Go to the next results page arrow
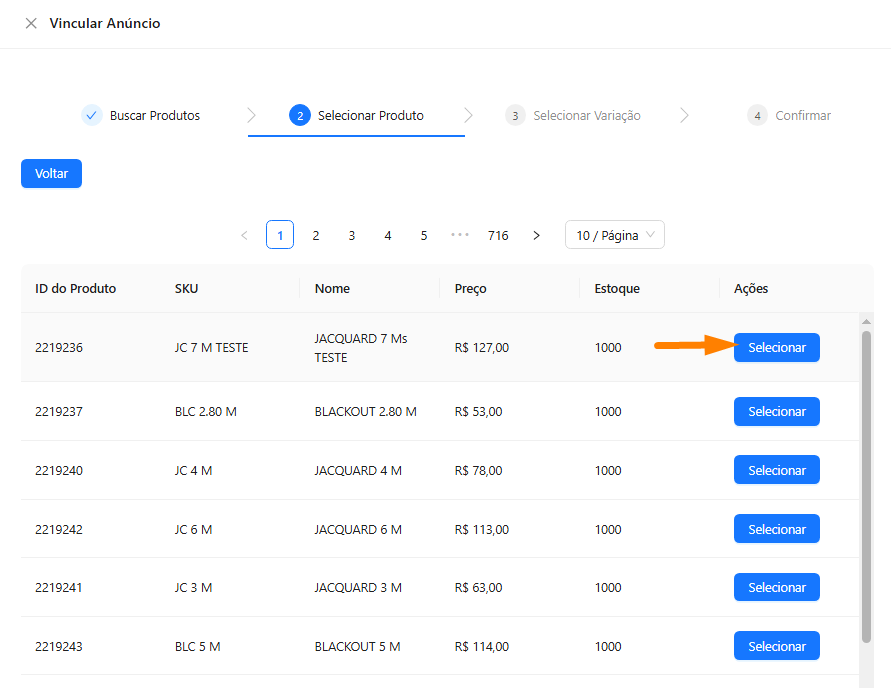The height and width of the screenshot is (688, 891). click(x=536, y=235)
